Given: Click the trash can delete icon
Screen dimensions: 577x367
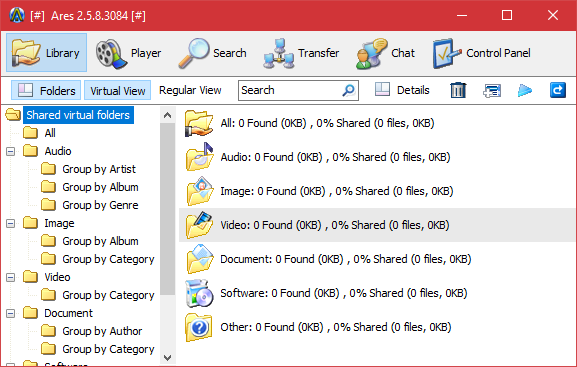Looking at the screenshot, I should (x=458, y=90).
